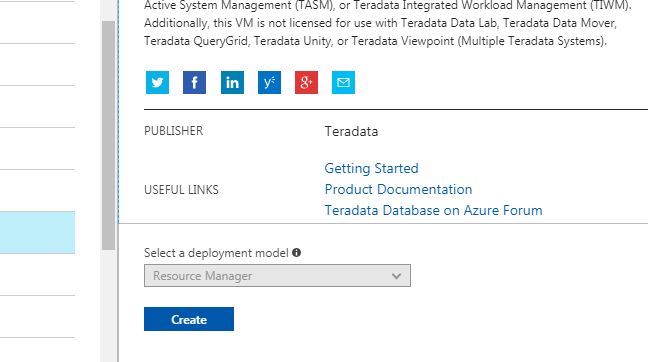Click the deployment model info icon

(296, 252)
